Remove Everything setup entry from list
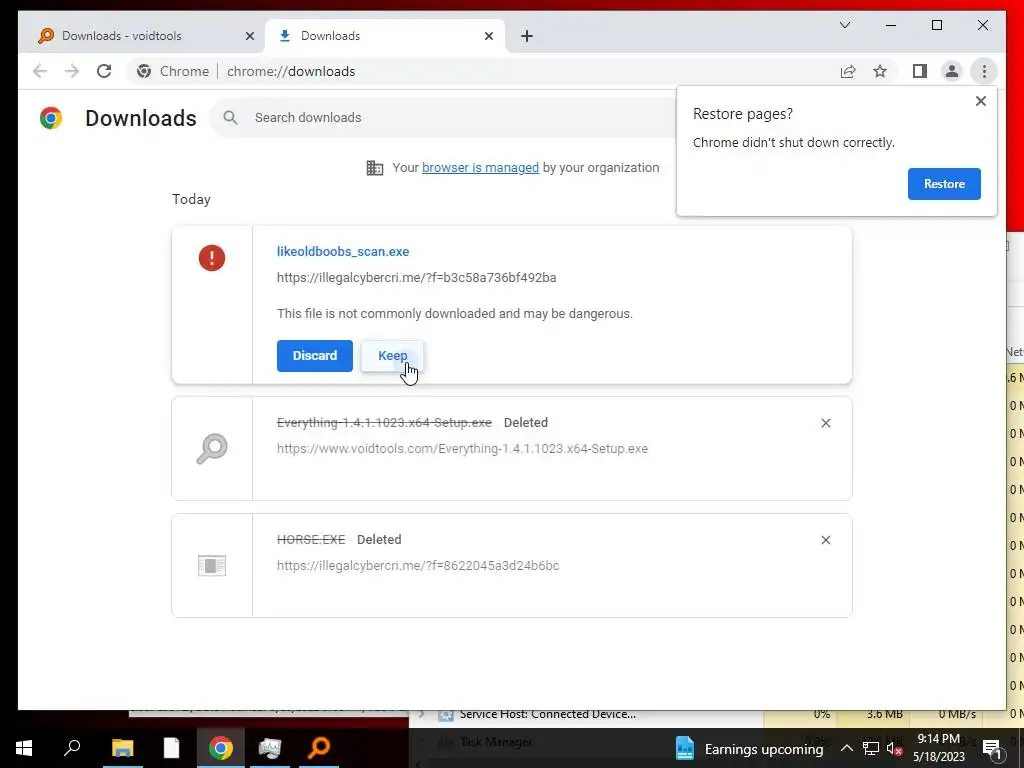1024x768 pixels. click(x=825, y=423)
